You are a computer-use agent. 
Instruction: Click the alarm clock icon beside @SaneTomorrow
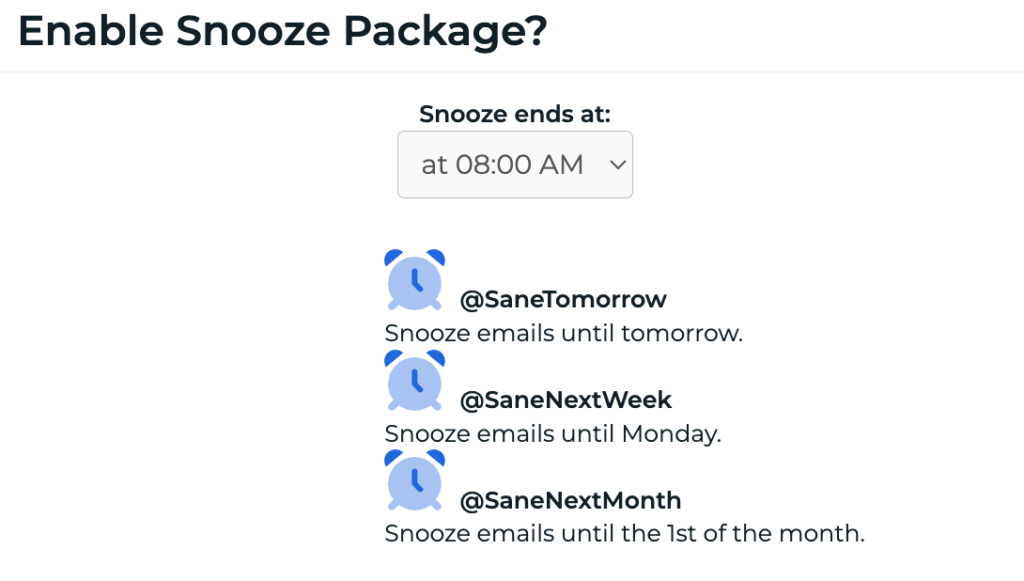[415, 280]
